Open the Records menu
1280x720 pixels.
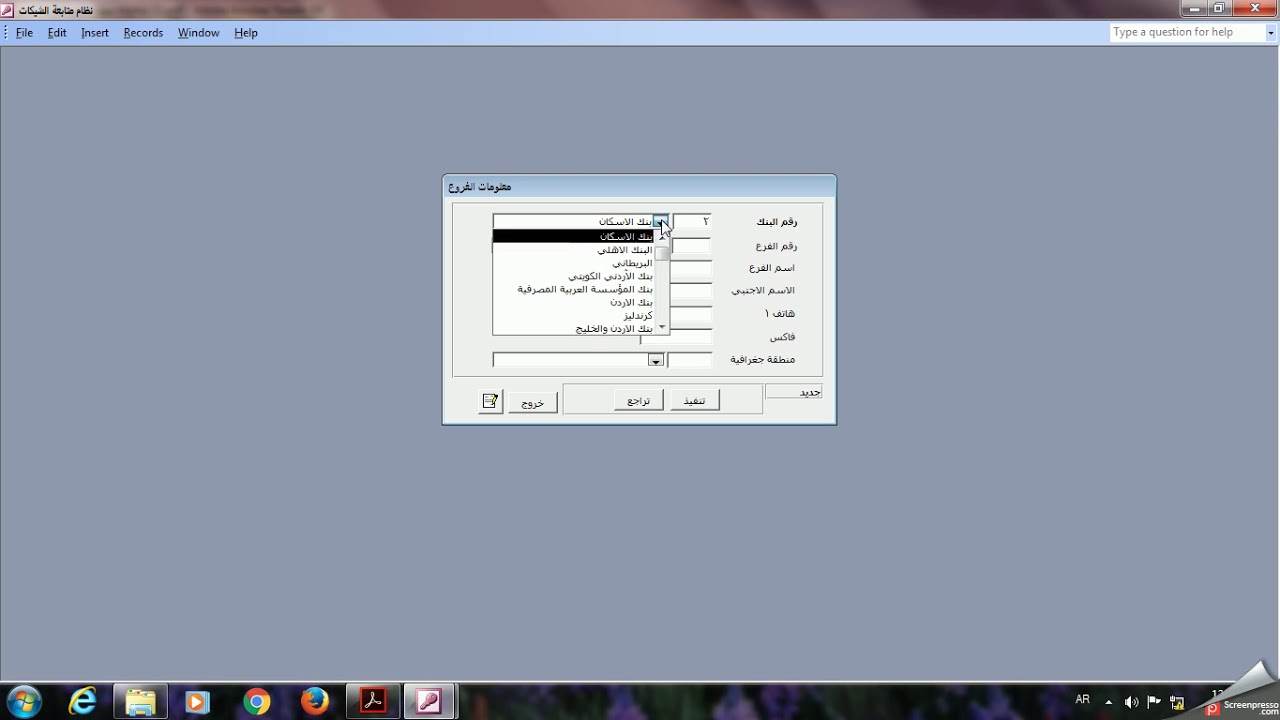pos(143,33)
